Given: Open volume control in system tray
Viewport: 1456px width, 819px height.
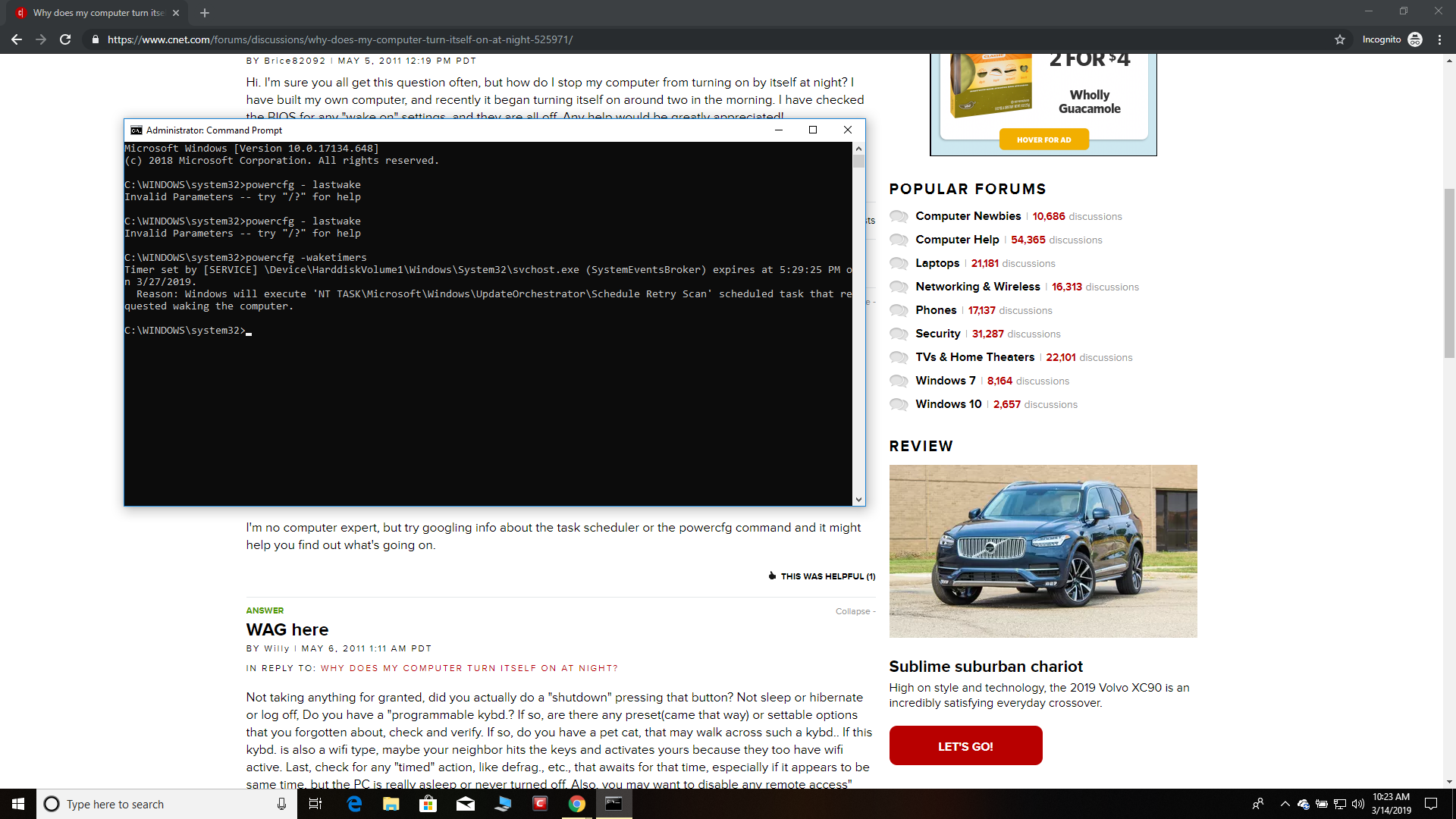Looking at the screenshot, I should [x=1358, y=804].
